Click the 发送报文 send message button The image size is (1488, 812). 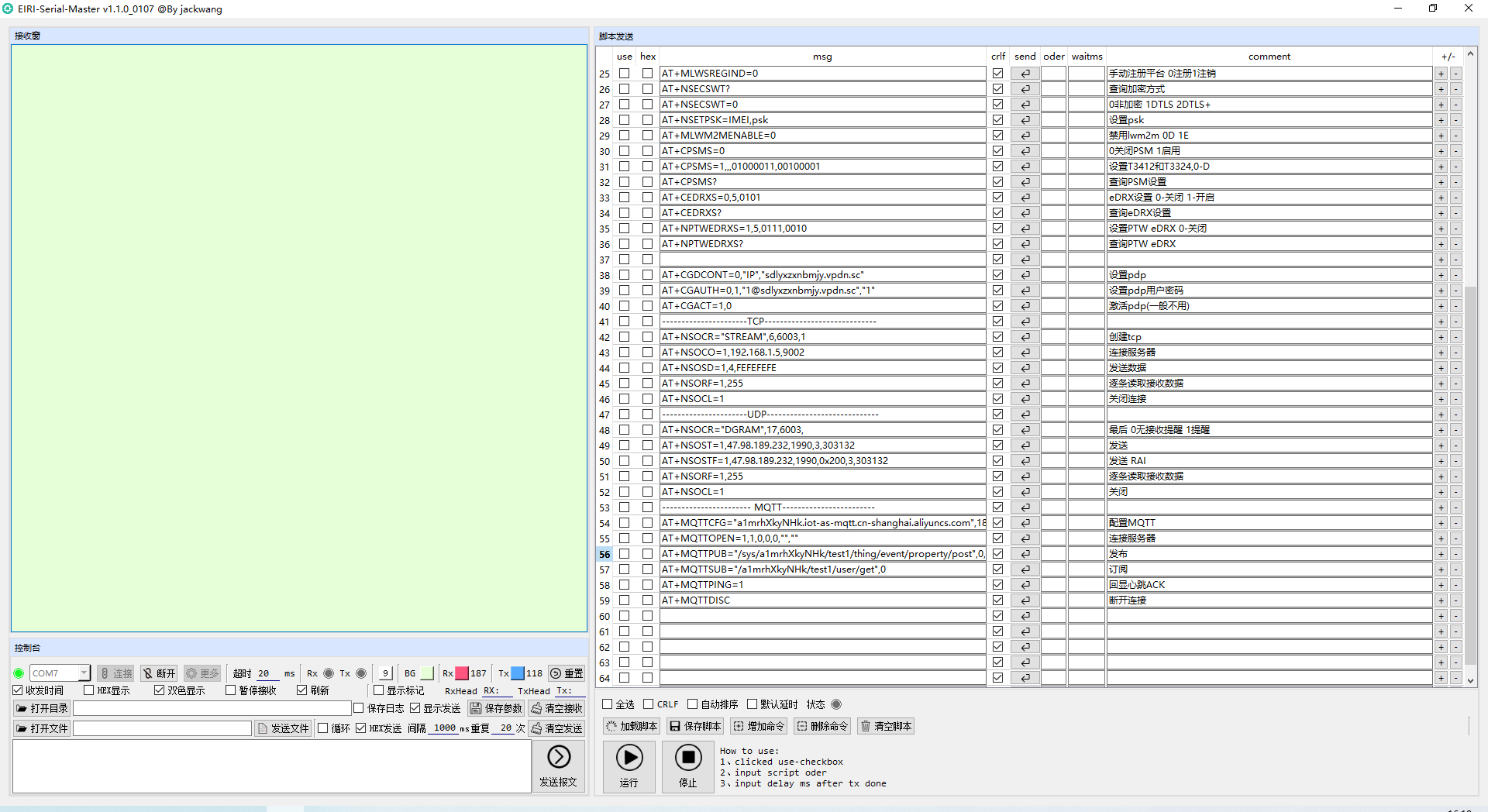click(558, 766)
